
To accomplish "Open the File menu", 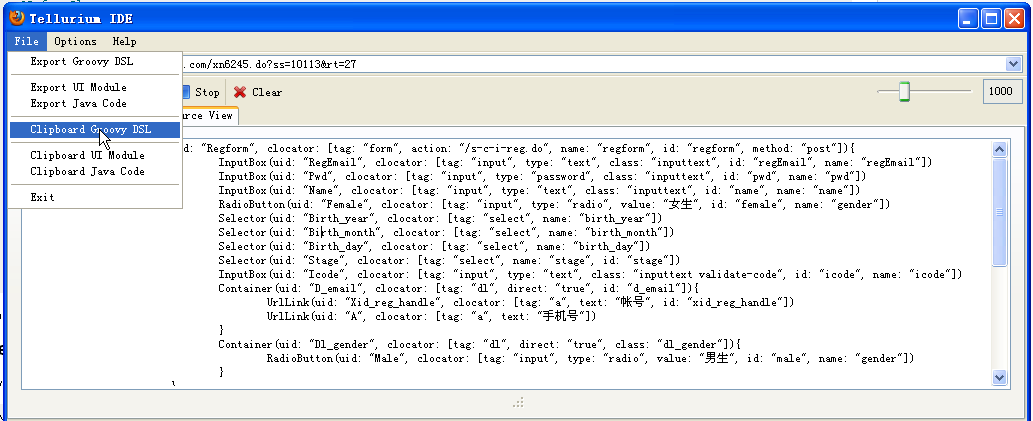I will (27, 42).
